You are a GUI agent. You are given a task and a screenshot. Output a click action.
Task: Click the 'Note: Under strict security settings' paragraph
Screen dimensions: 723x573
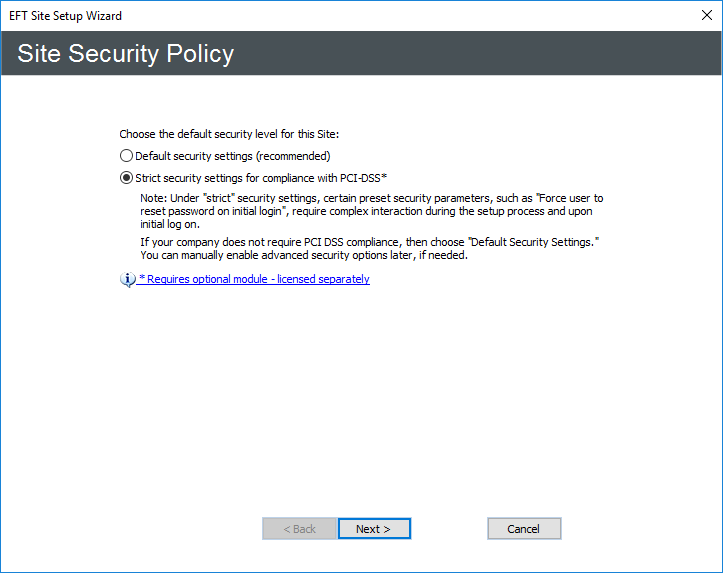[371, 211]
